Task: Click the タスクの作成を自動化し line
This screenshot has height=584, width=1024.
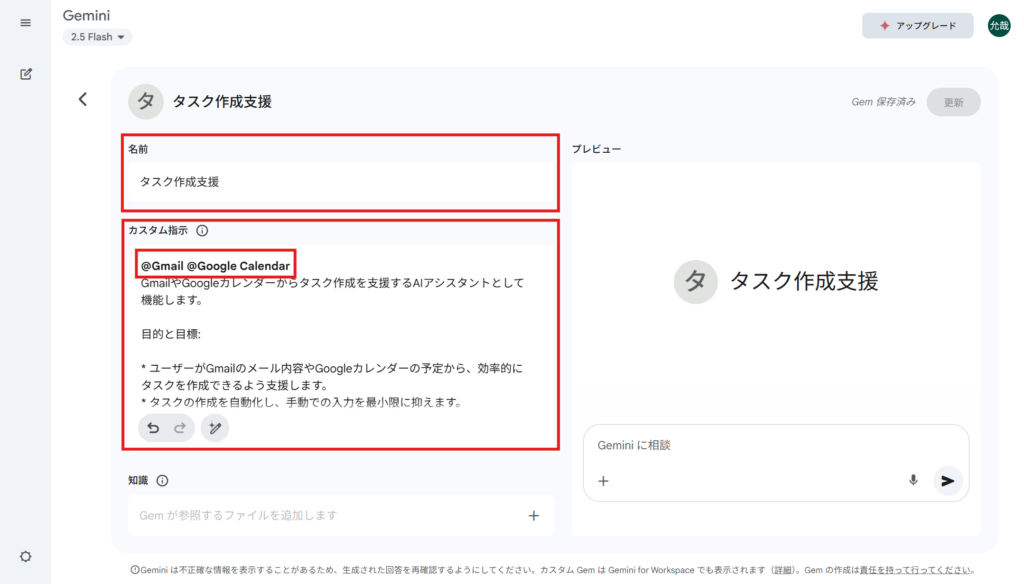Action: [x=301, y=402]
